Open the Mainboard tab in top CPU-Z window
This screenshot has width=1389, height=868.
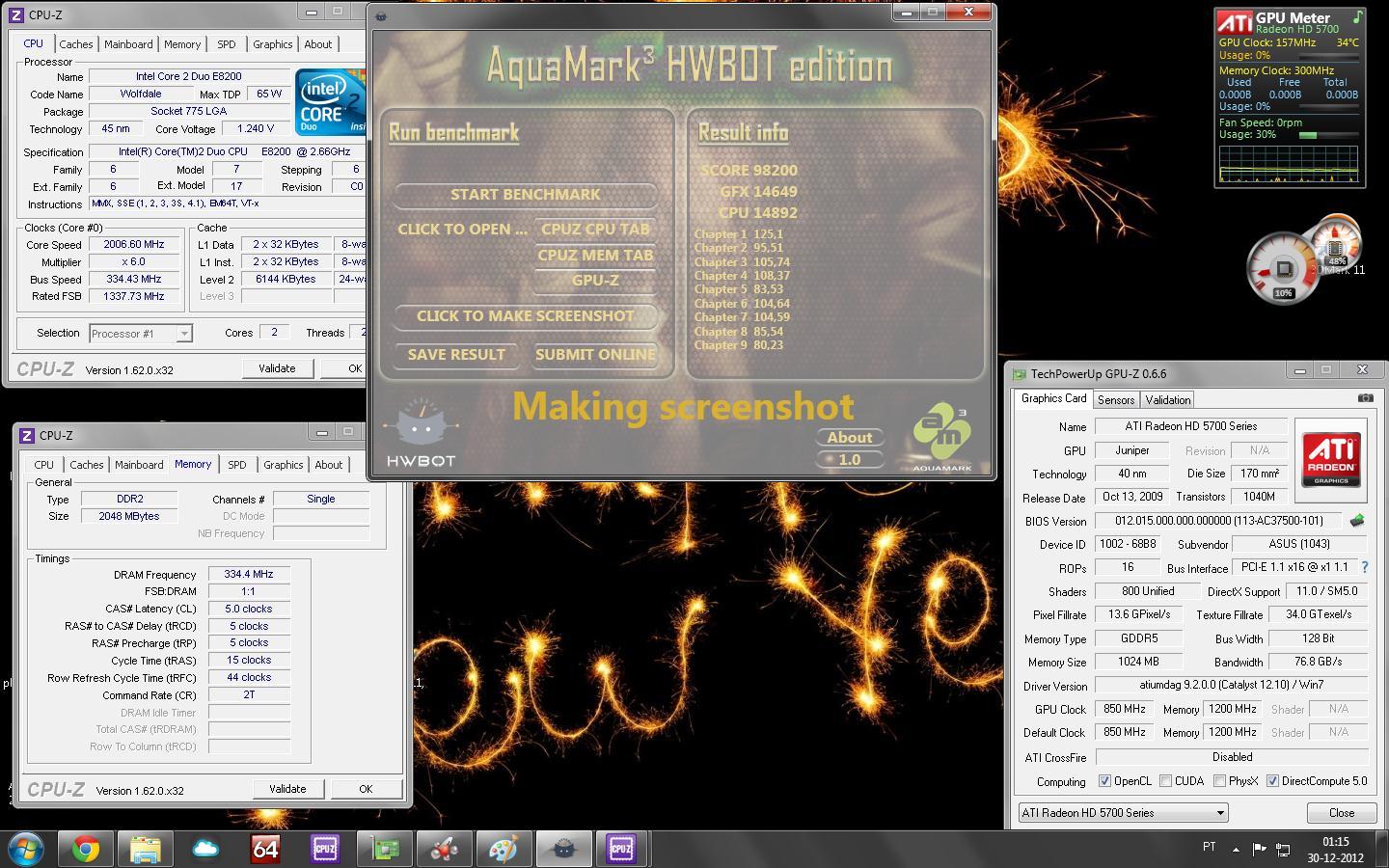pos(128,44)
